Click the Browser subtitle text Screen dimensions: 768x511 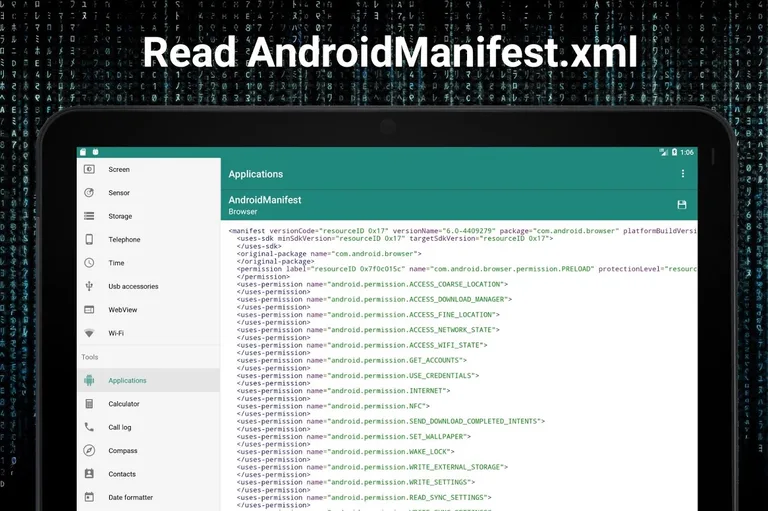[x=243, y=212]
